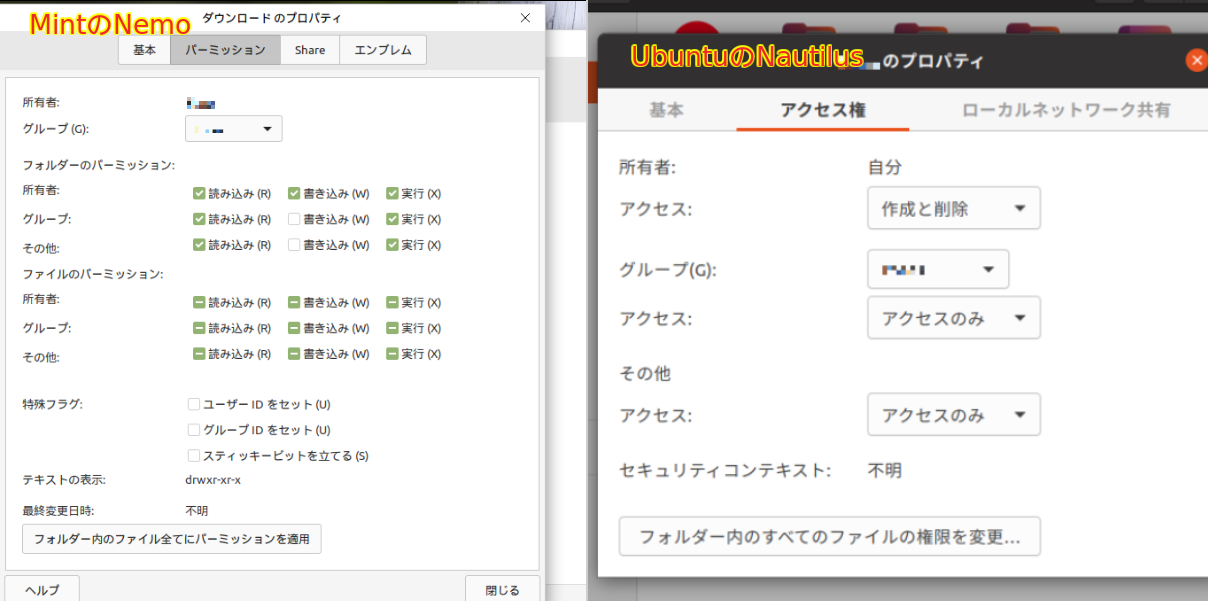Image resolution: width=1208 pixels, height=601 pixels.
Task: Open the グループ(G) dropdown in Nautilus
Action: tap(938, 269)
